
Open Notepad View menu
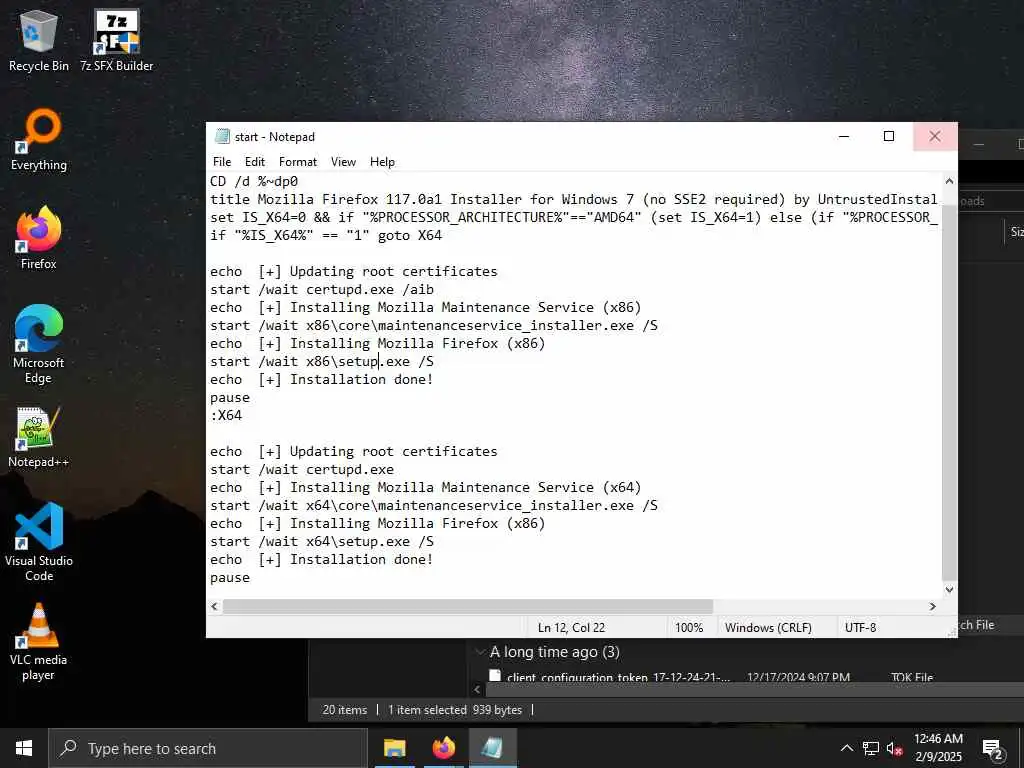[343, 162]
